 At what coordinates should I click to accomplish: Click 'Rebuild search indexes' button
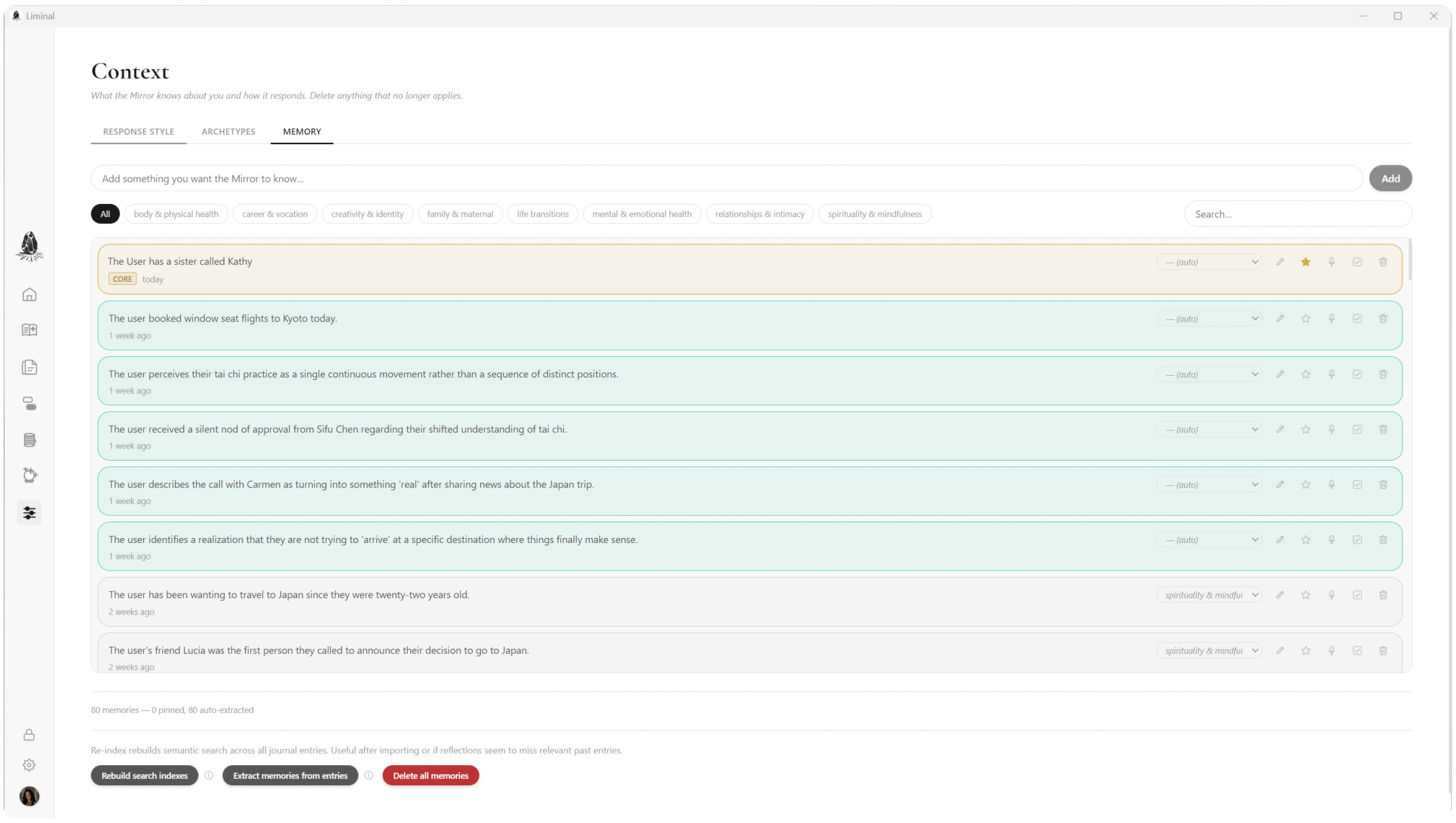pyautogui.click(x=145, y=775)
